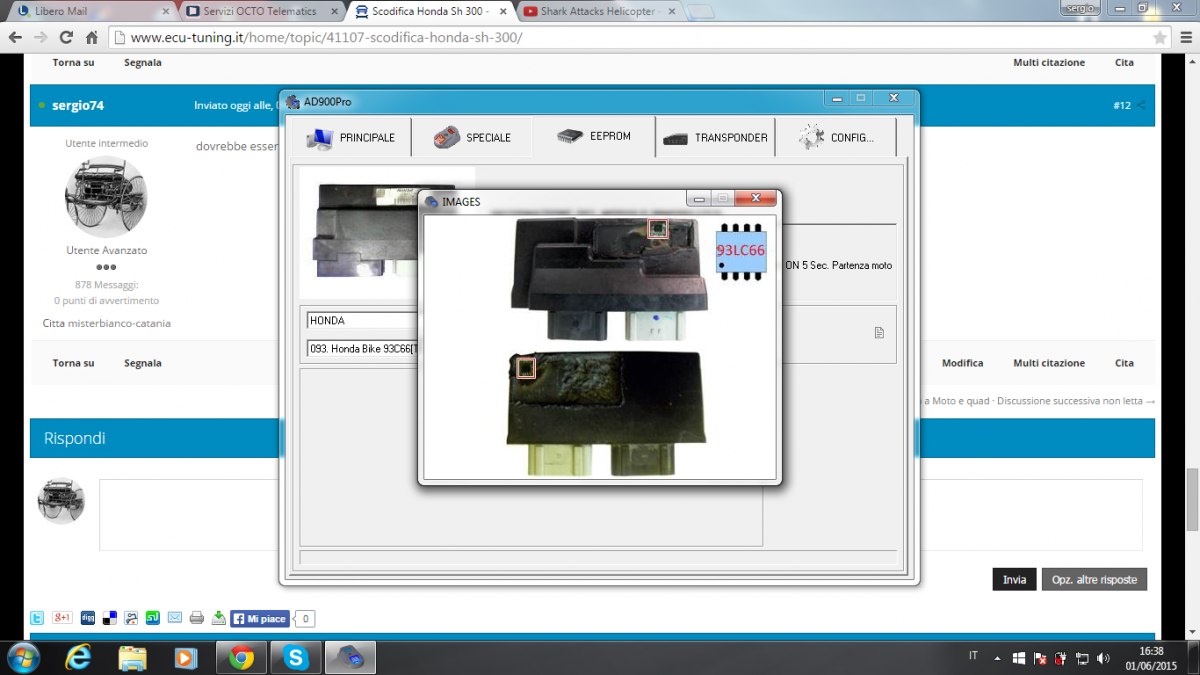Click top Cita link
The image size is (1200, 675).
pos(1124,62)
